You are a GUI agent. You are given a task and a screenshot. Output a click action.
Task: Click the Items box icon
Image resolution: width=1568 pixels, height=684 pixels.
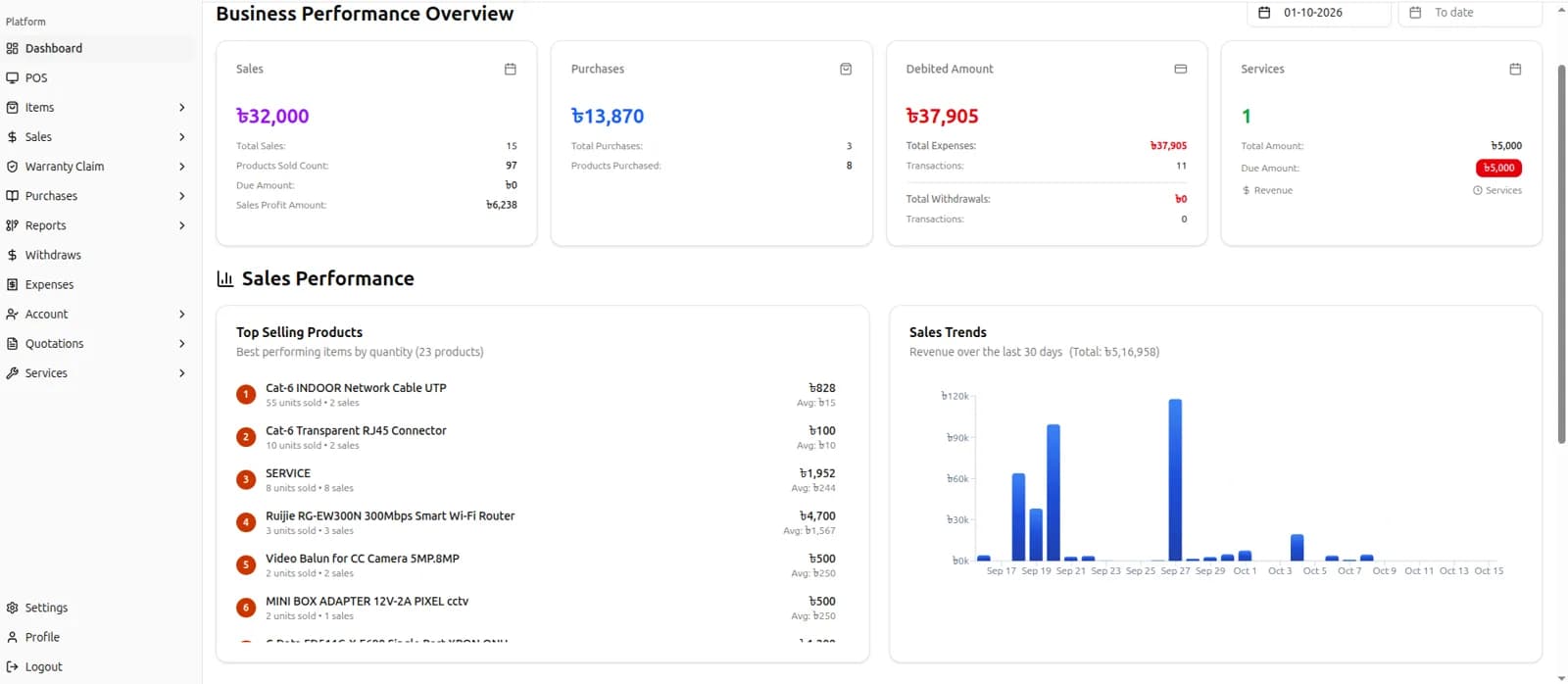click(12, 107)
